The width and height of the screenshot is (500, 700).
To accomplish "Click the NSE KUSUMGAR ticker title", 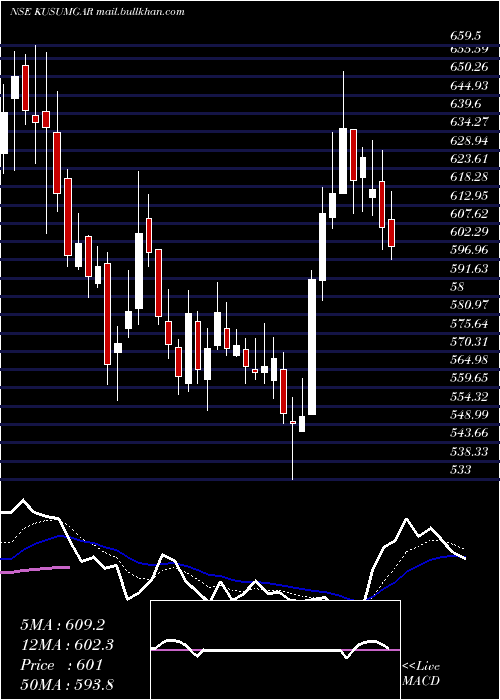I will [97, 12].
